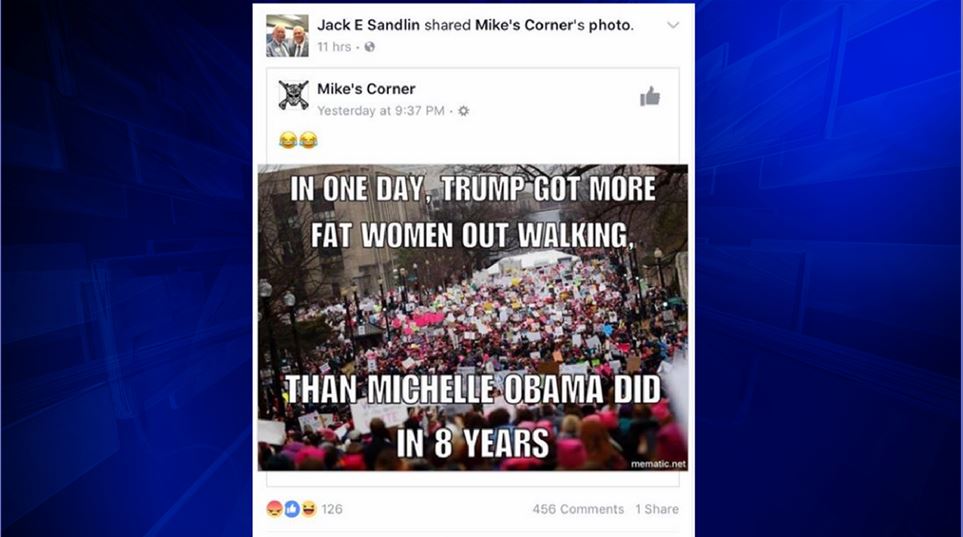Click the blue like reaction icon

[x=292, y=509]
